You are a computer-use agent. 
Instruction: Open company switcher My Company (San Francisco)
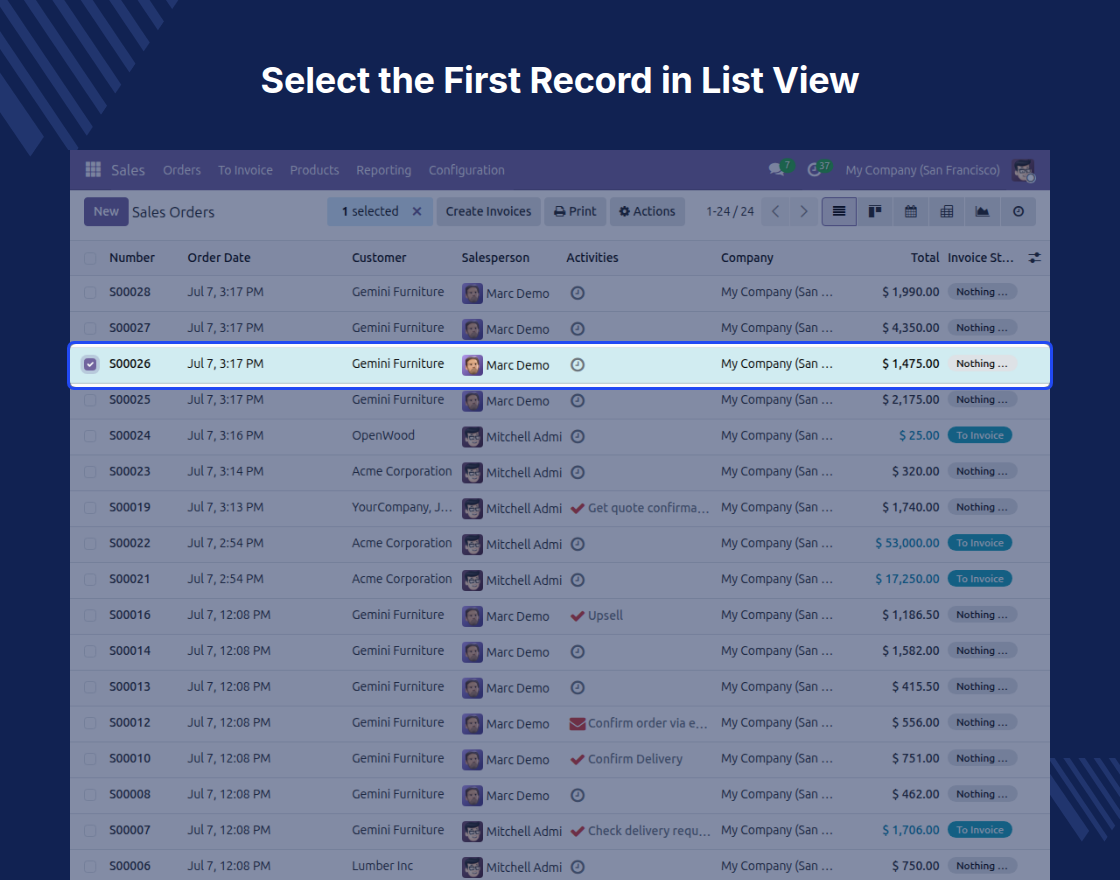point(922,170)
